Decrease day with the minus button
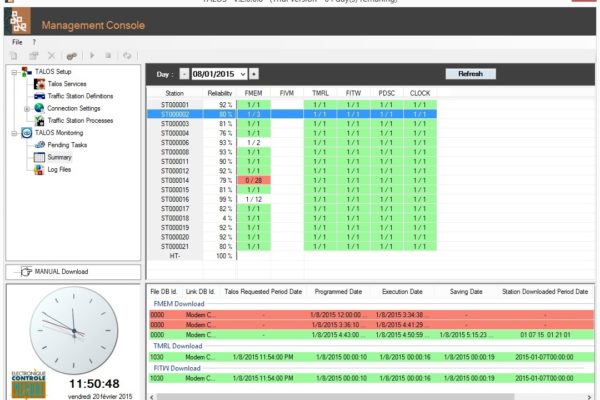The width and height of the screenshot is (600, 400). pos(184,74)
